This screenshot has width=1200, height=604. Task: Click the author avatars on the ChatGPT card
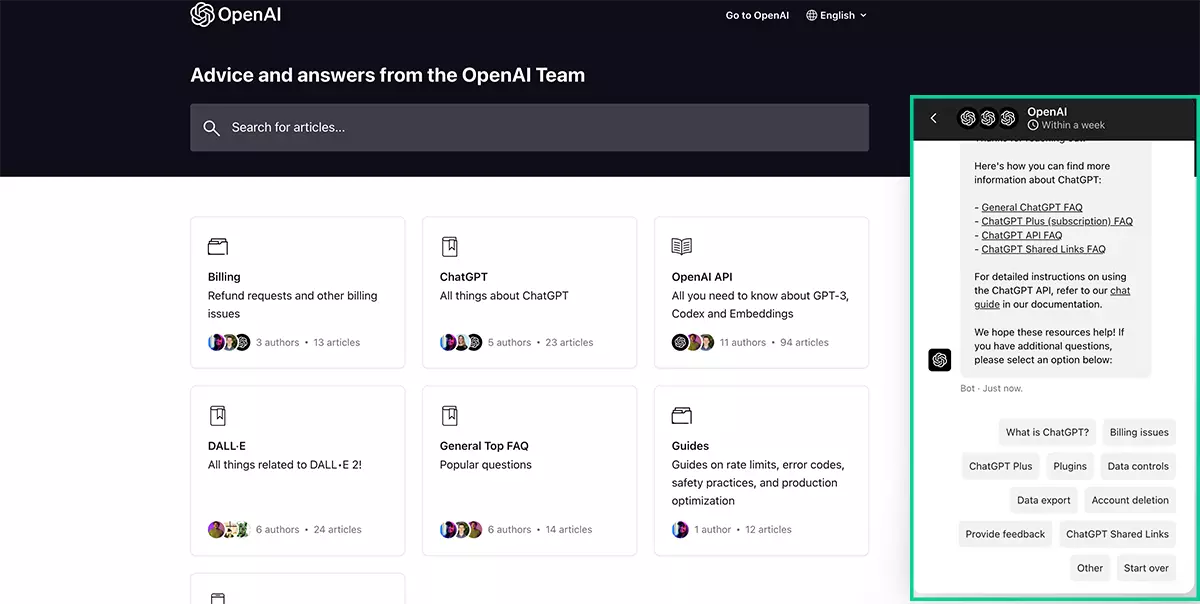[x=461, y=342]
